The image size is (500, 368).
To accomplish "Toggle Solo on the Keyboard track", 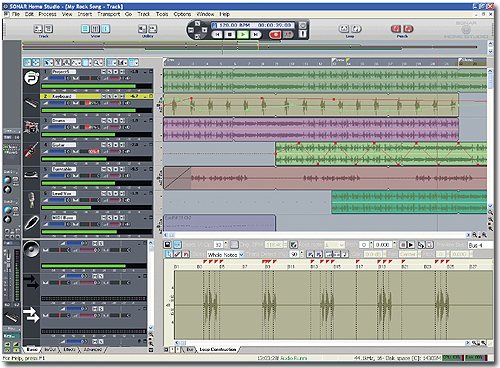I will 110,96.
